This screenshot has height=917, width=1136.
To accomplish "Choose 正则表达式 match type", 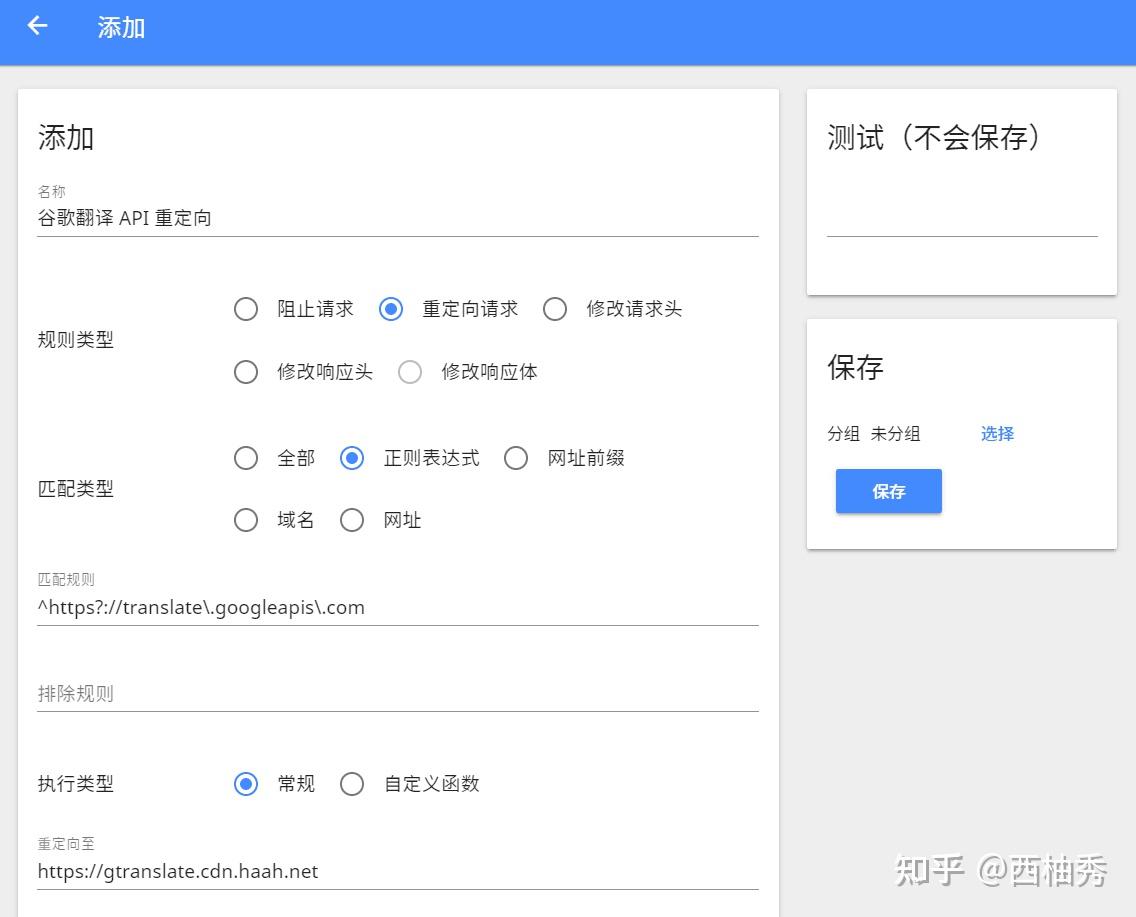I will (352, 458).
